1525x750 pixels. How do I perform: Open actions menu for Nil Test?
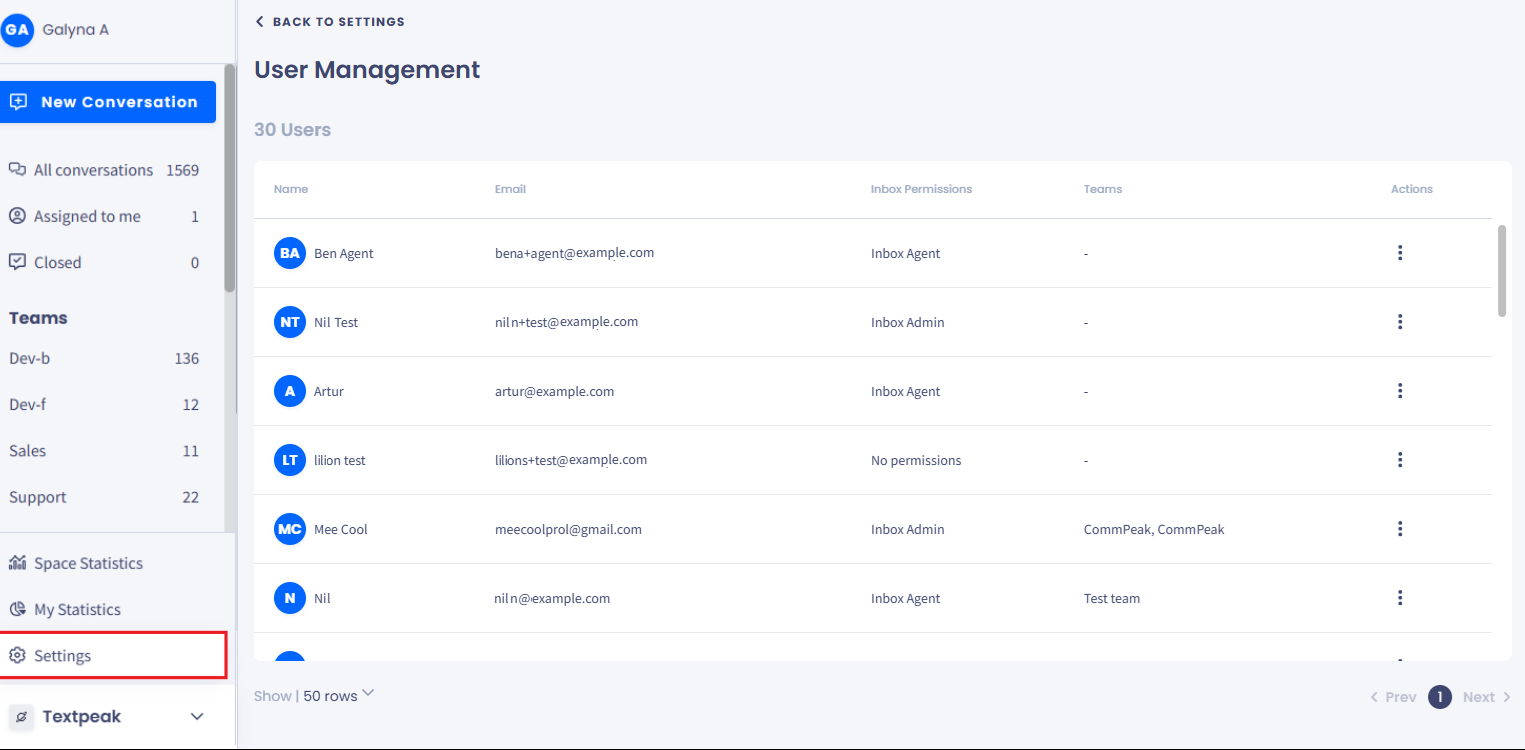pos(1400,322)
